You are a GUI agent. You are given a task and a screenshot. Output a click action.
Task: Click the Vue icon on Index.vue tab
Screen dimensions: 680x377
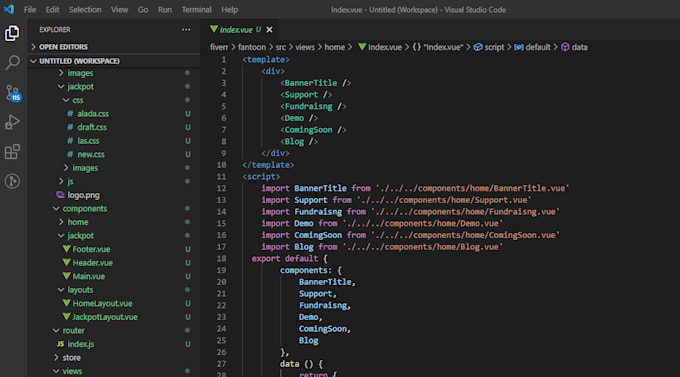(213, 29)
